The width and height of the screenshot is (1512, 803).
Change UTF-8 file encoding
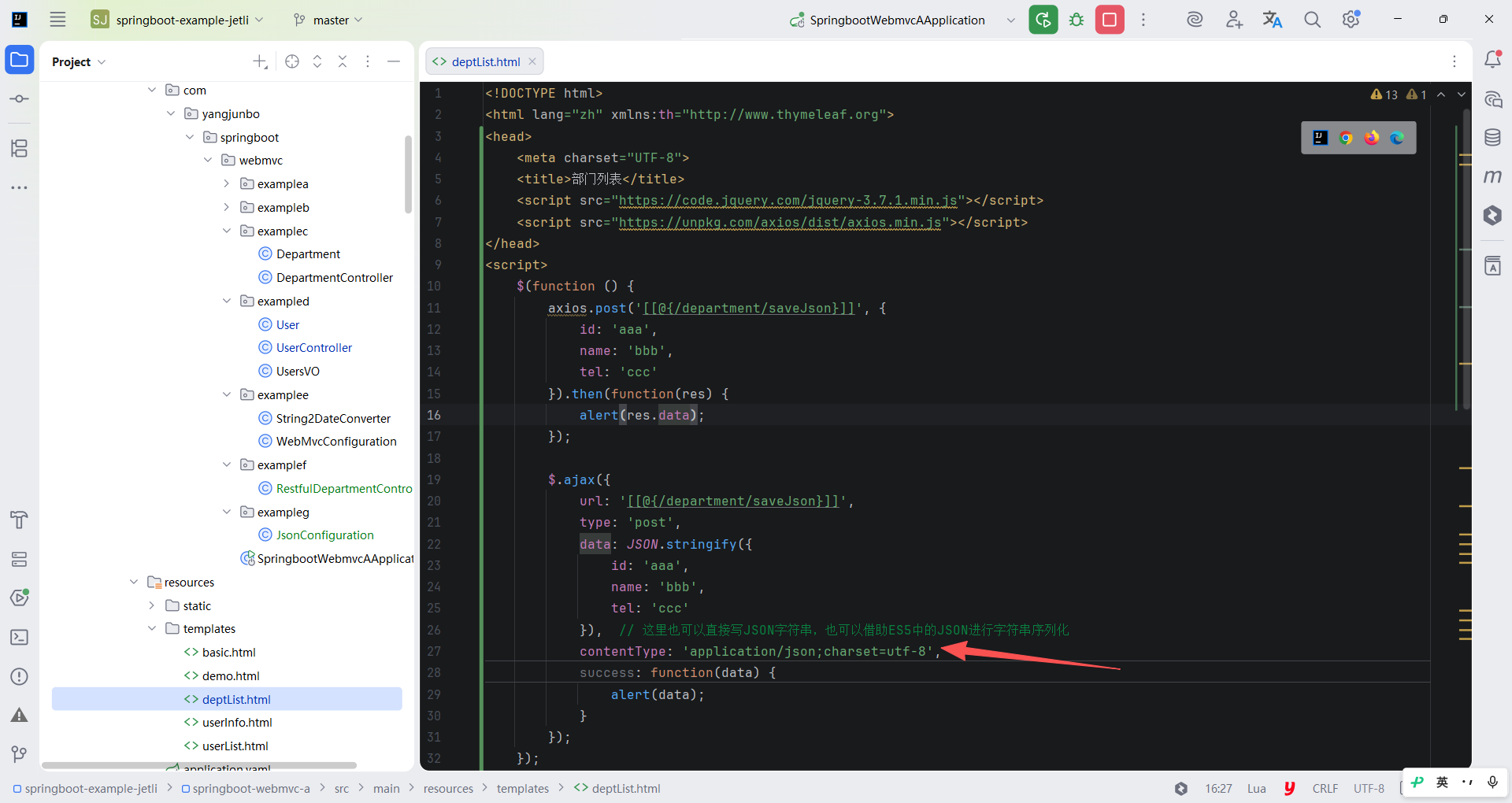1369,788
